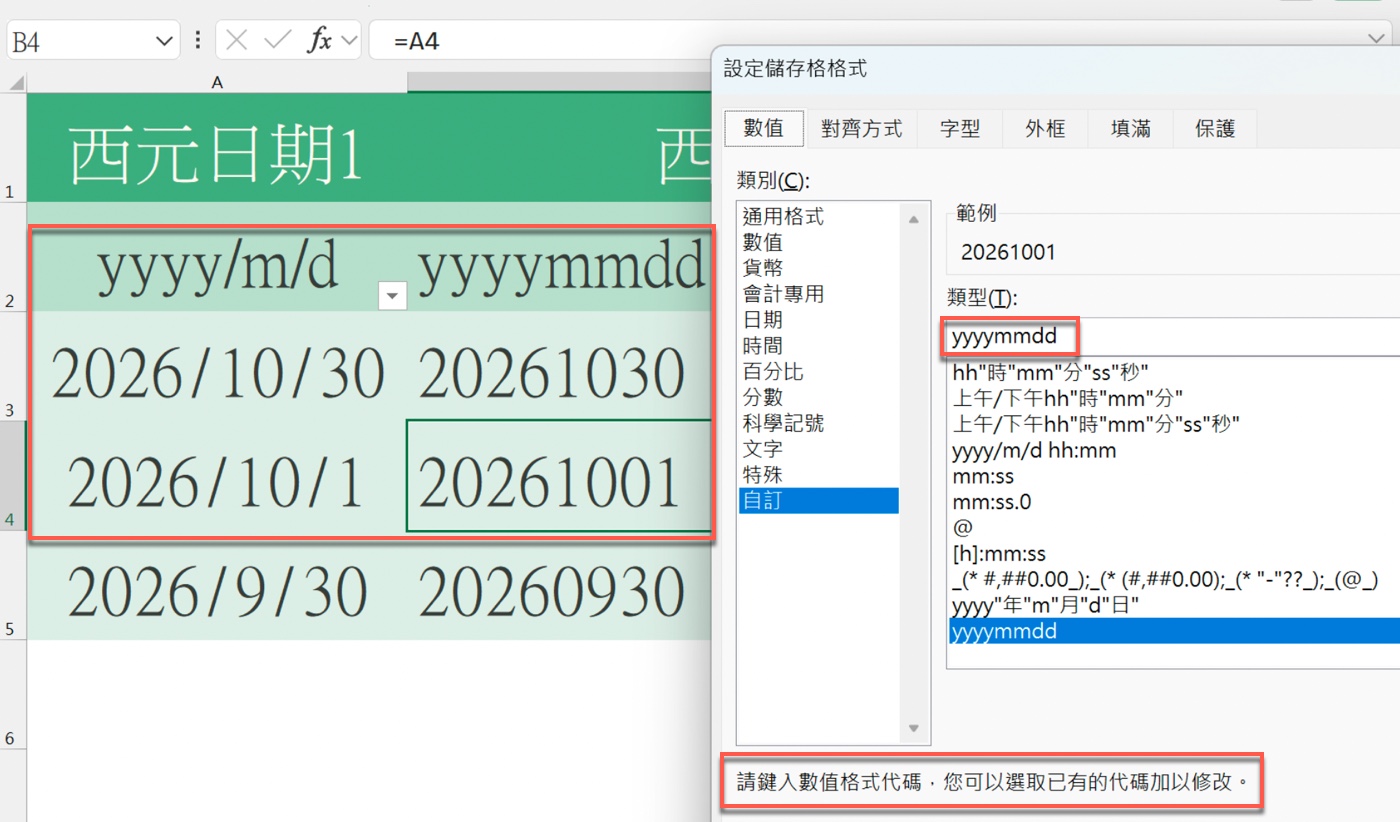Image resolution: width=1400 pixels, height=822 pixels.
Task: Switch to the 數值 tab
Action: tap(764, 128)
